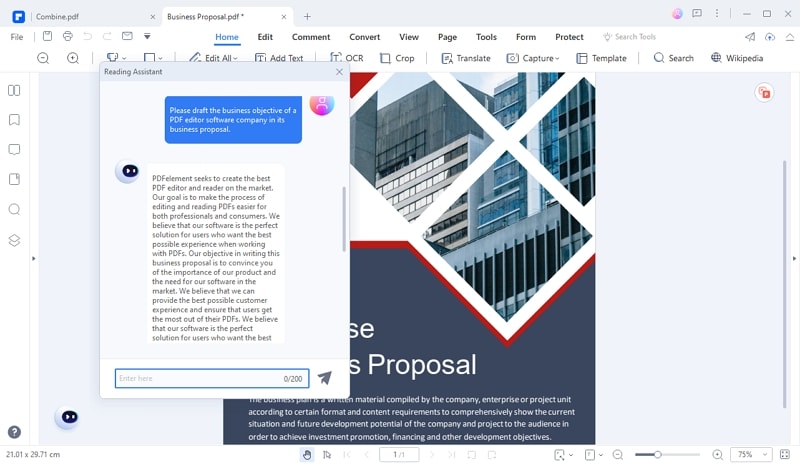The image size is (800, 464).
Task: Open the floating AI robot assistant
Action: pyautogui.click(x=69, y=418)
